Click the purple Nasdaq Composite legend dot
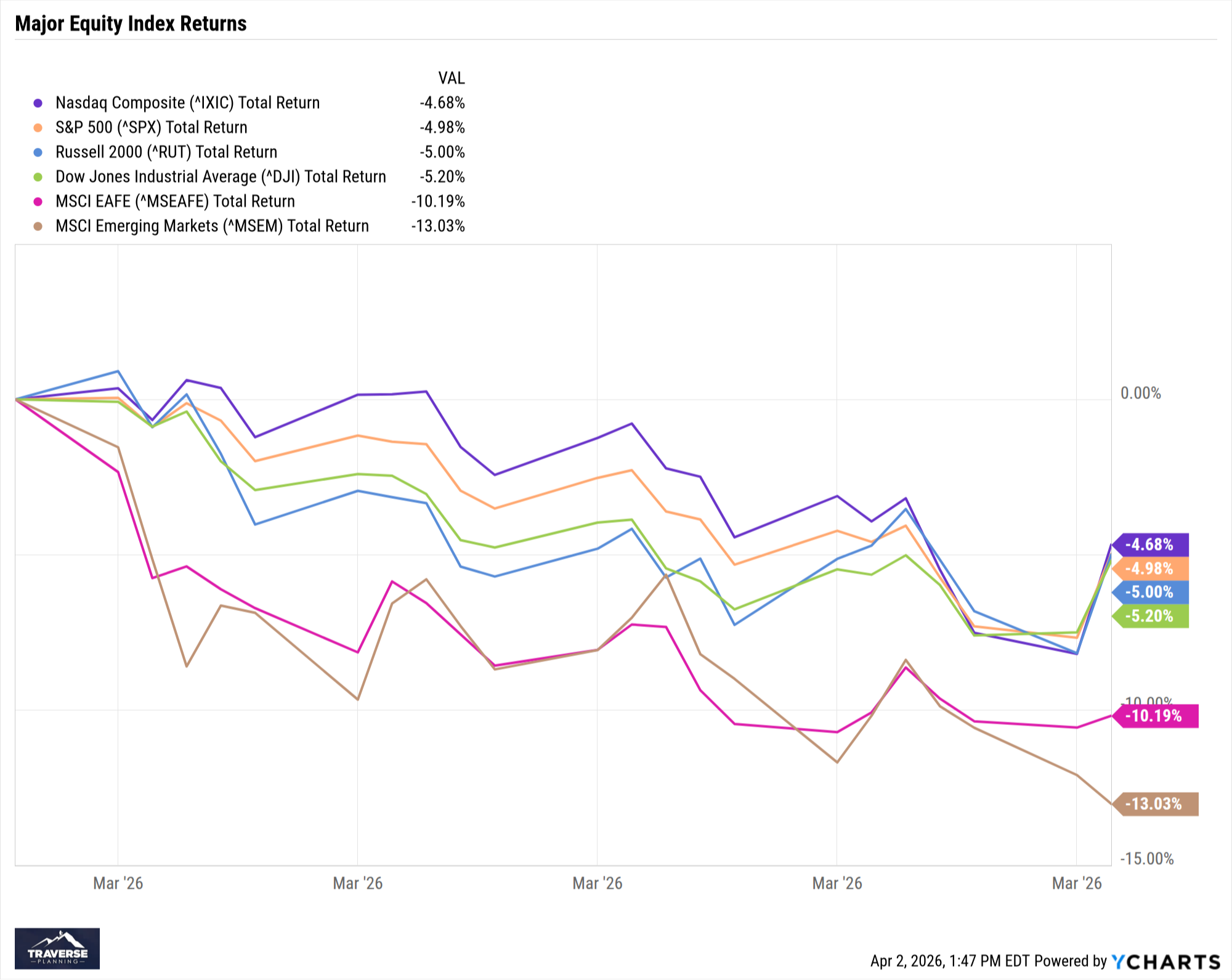 click(x=38, y=103)
